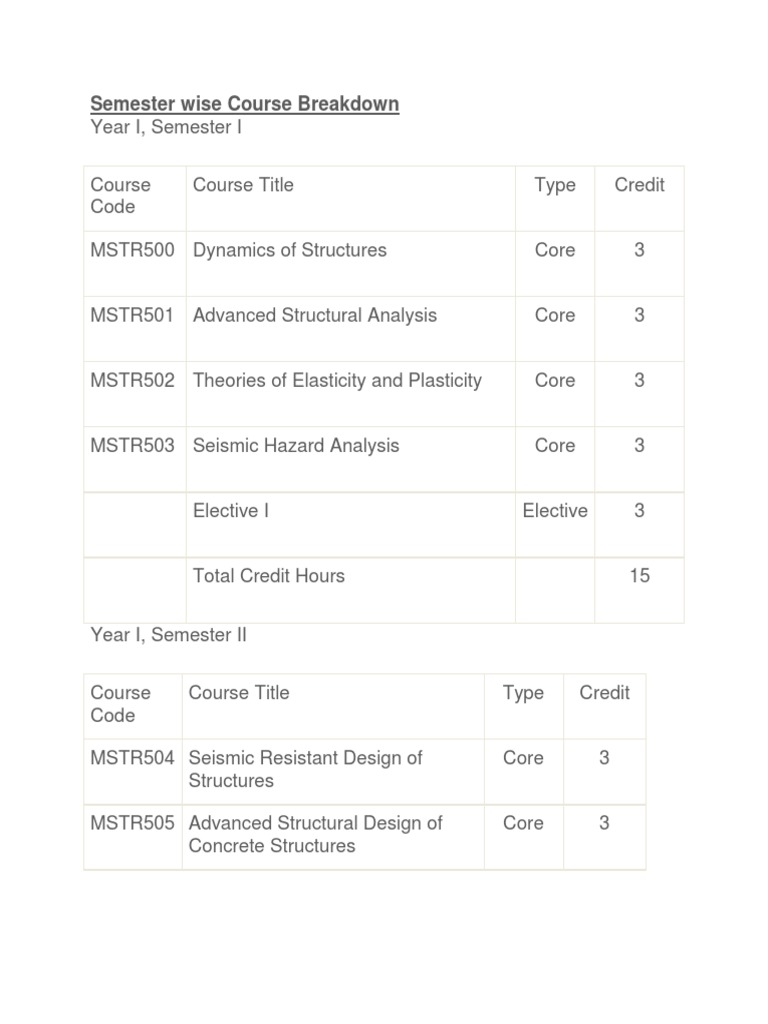
Task: Click "Theories of Elasticity and Plasticity" title
Action: (337, 380)
